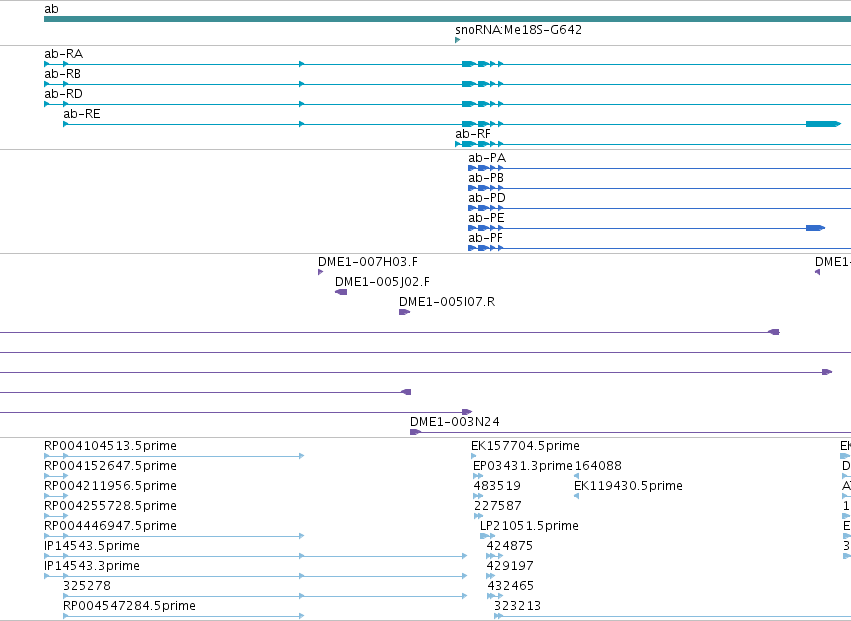Click the 429197 feature label
851x621 pixels.
coord(511,566)
